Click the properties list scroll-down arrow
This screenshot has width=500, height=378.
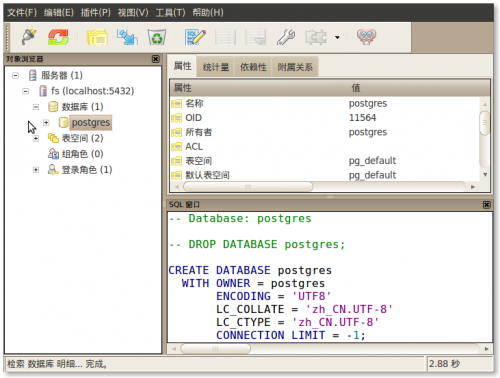click(x=485, y=175)
